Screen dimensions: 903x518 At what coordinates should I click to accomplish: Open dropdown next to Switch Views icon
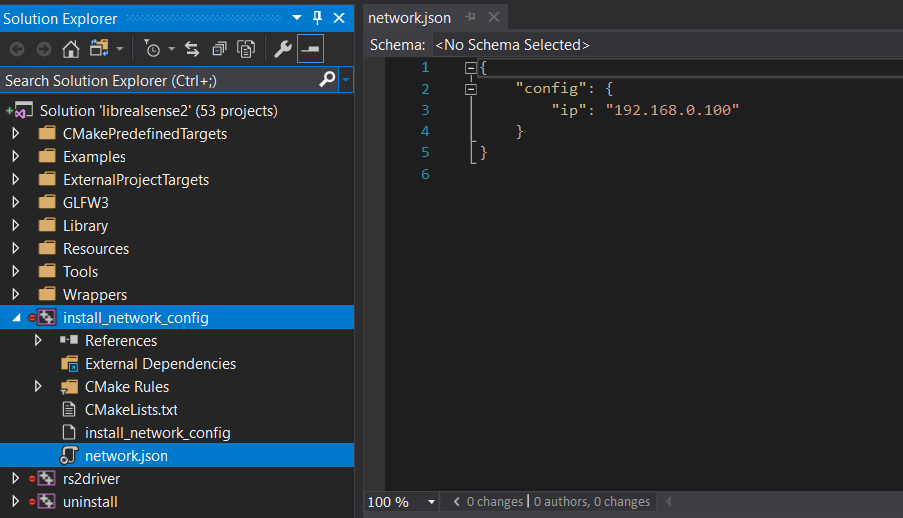120,49
